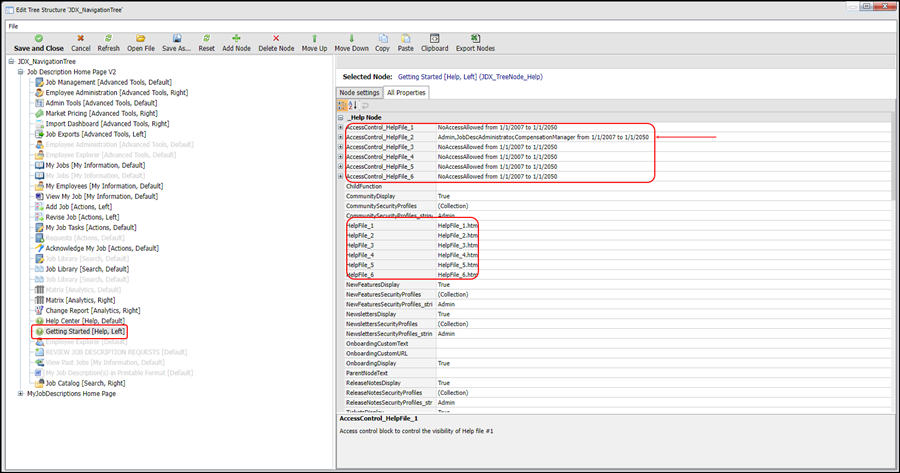Switch to categorized property view
Screen dimensions: 900x473
click(343, 105)
